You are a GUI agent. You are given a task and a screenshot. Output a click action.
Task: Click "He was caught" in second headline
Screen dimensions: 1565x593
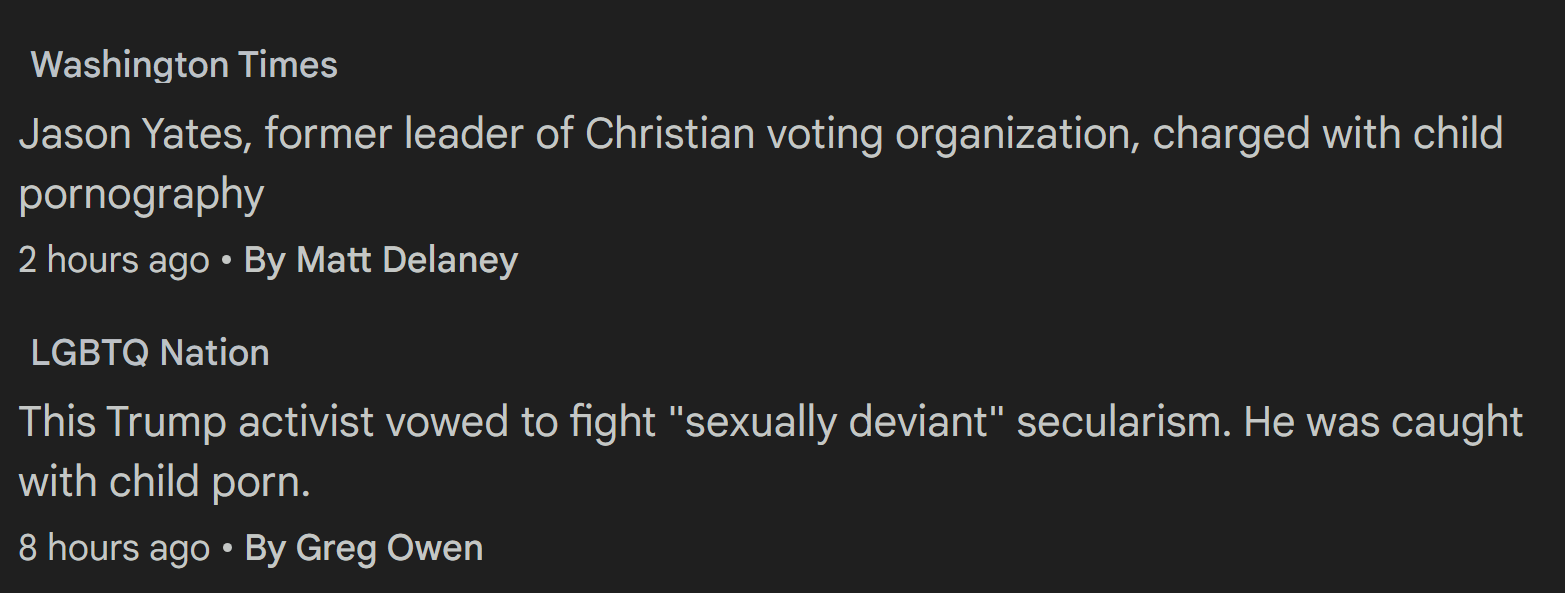point(1384,422)
